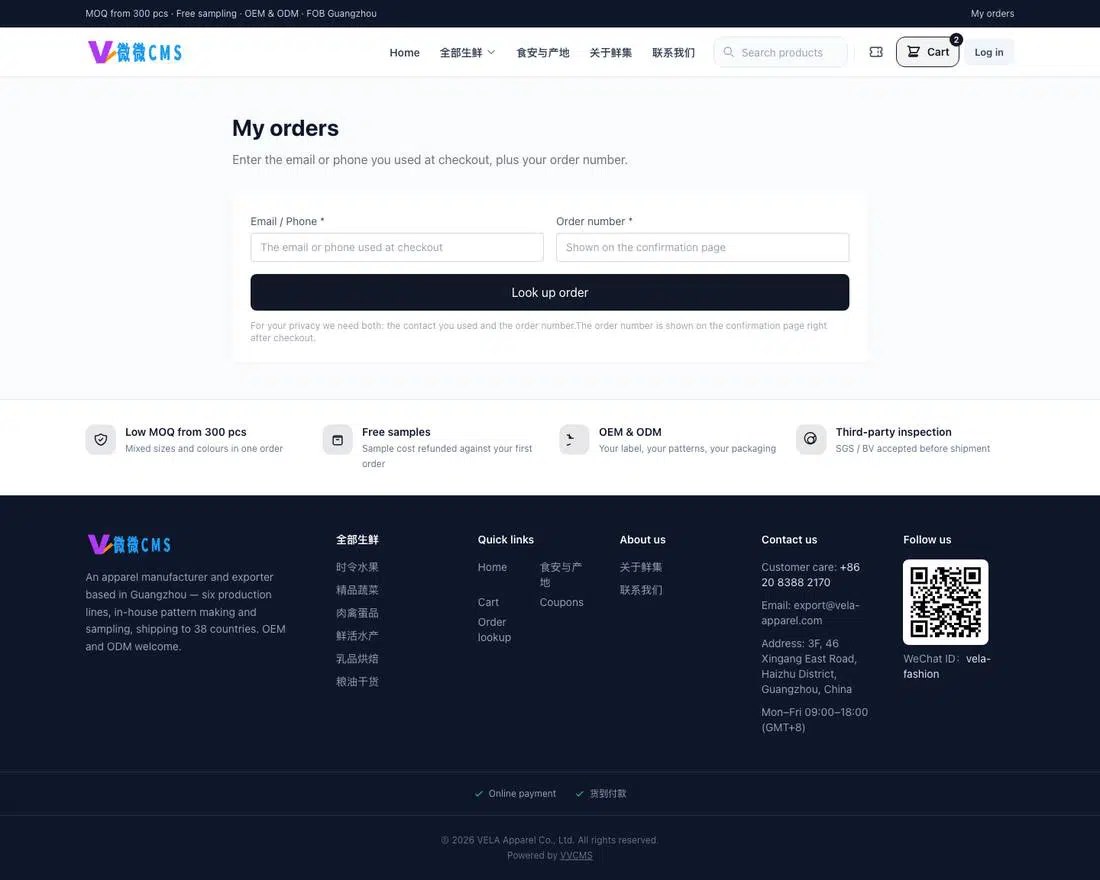Open the Home navigation item
Screen dimensions: 1100x880
[x=405, y=53]
